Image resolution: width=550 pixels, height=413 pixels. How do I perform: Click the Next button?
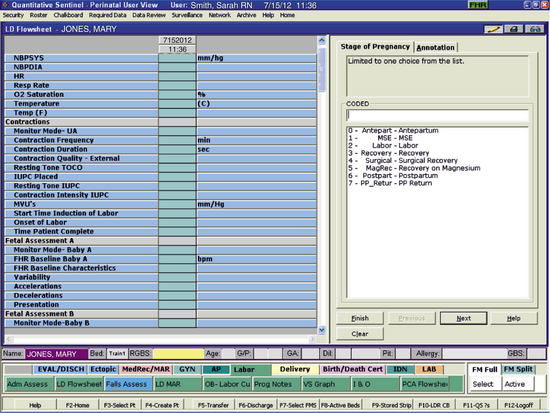tap(464, 318)
